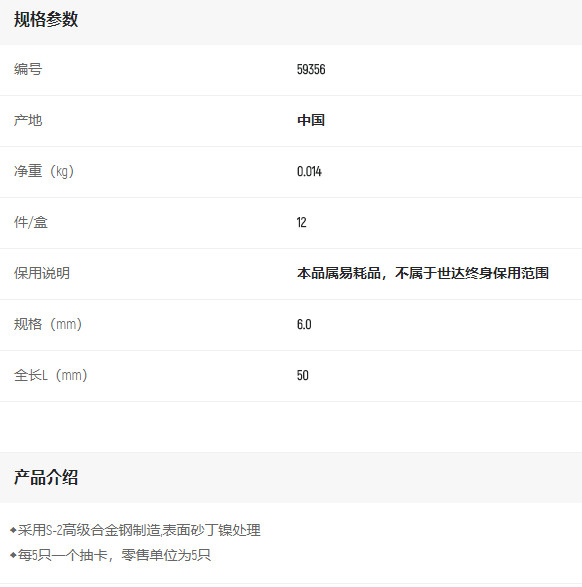
Task: Select the 保用说明 label
Action: click(x=42, y=273)
